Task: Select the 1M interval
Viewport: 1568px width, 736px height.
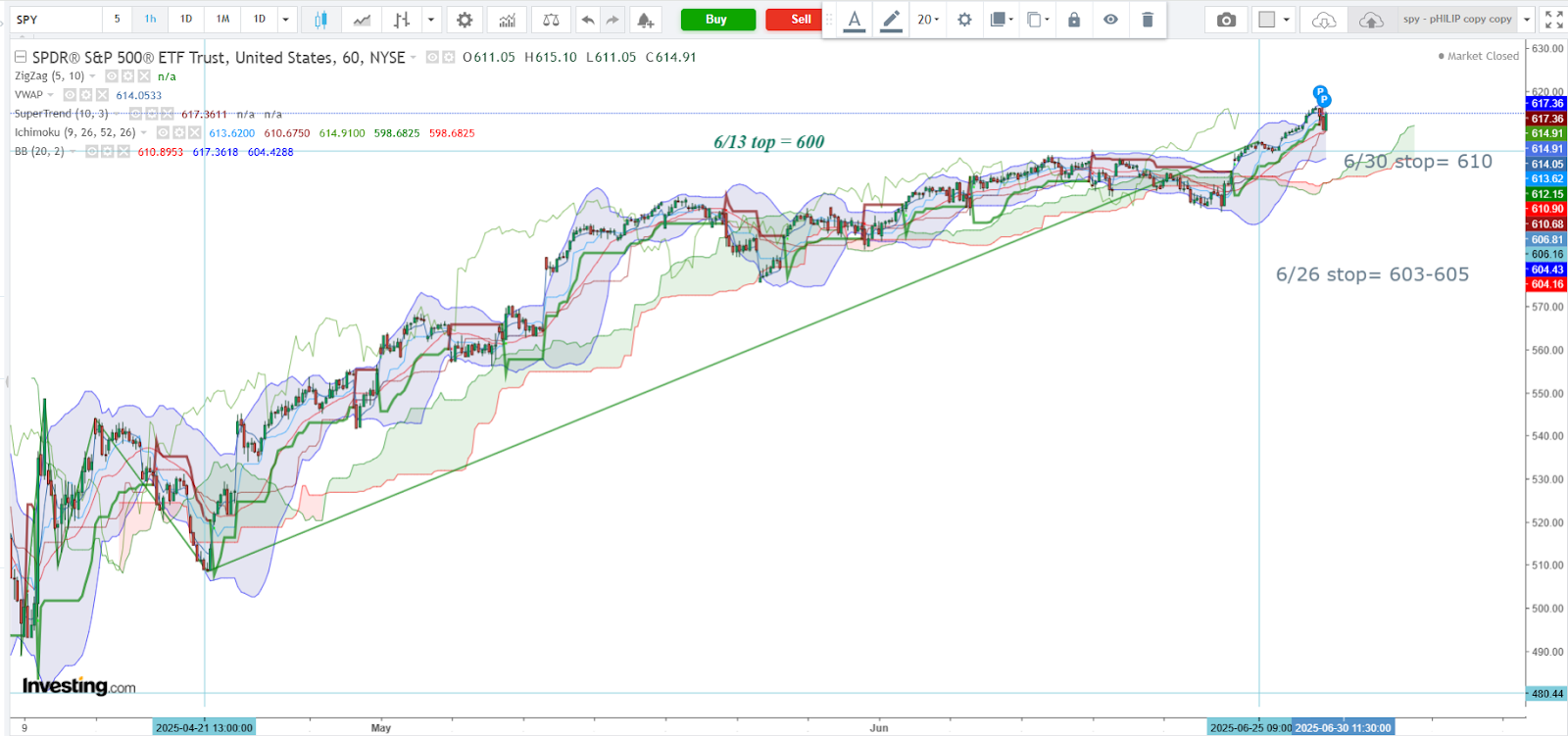Action: [x=223, y=20]
